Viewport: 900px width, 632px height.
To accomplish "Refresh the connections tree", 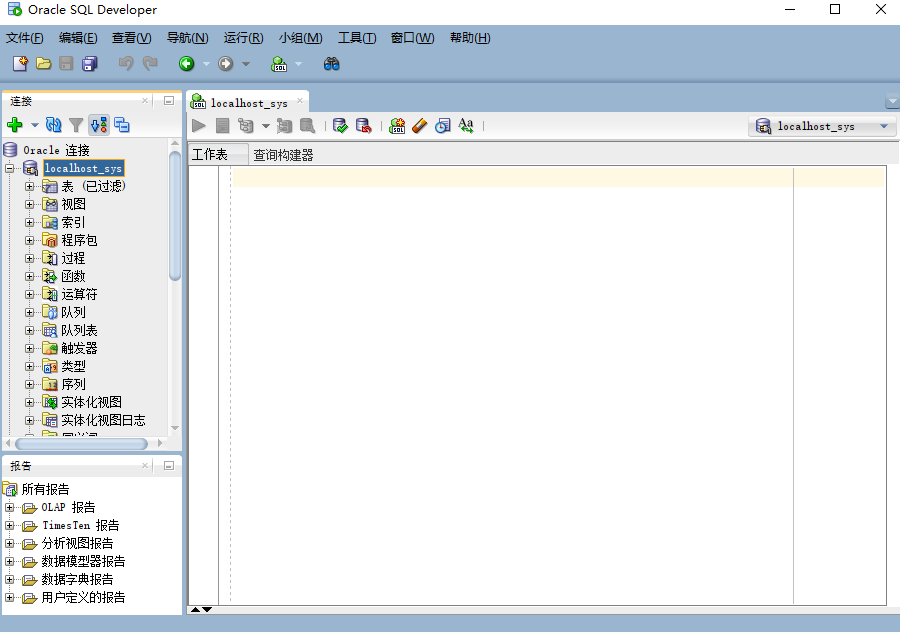I will 53,125.
